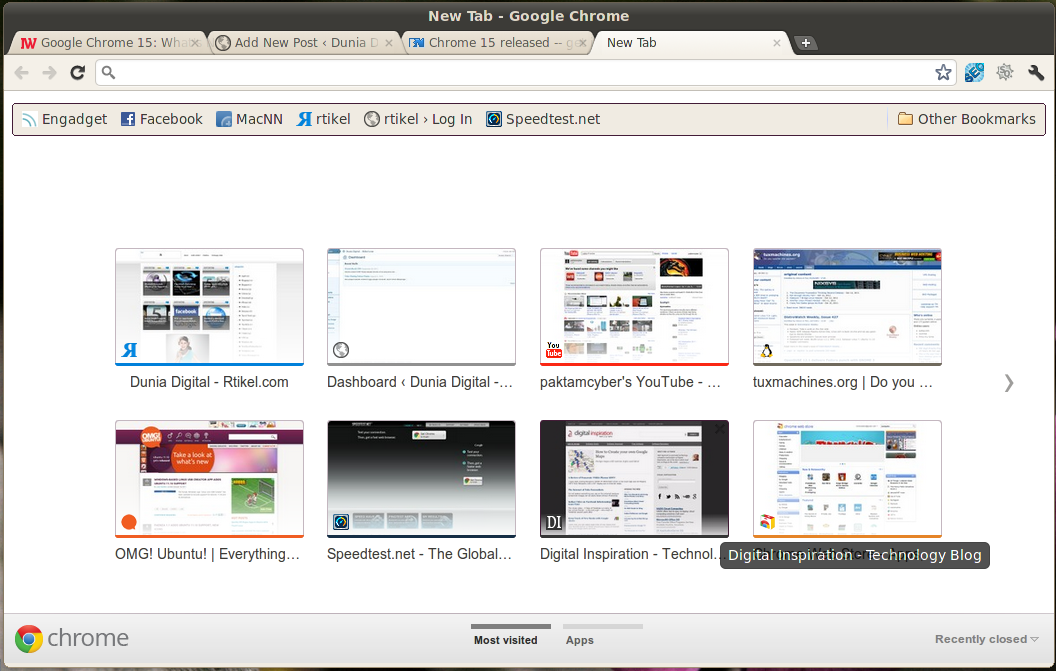Viewport: 1056px width, 671px height.
Task: Open Dashboard Dunia Digital thumbnail
Action: pyautogui.click(x=422, y=307)
